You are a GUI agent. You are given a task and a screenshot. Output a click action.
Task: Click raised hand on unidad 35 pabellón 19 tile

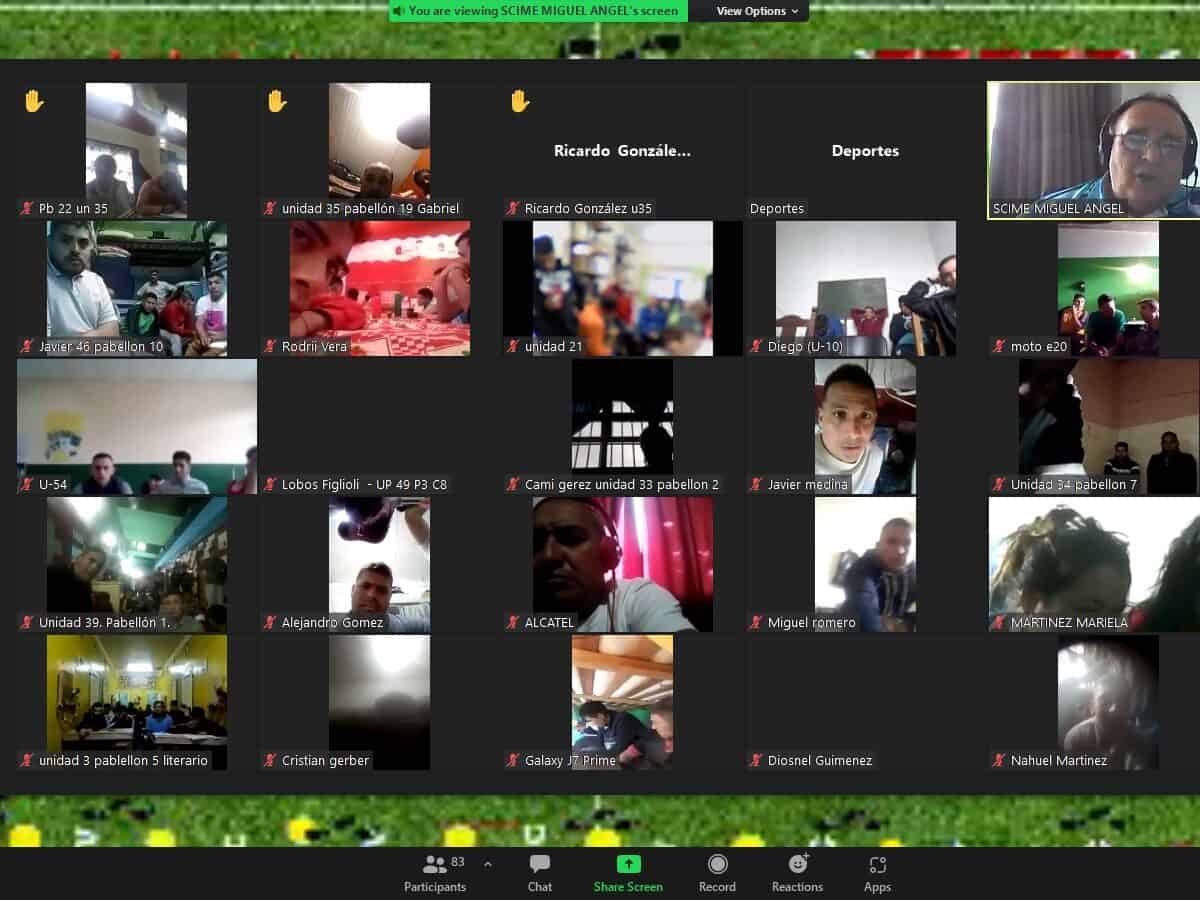(277, 101)
